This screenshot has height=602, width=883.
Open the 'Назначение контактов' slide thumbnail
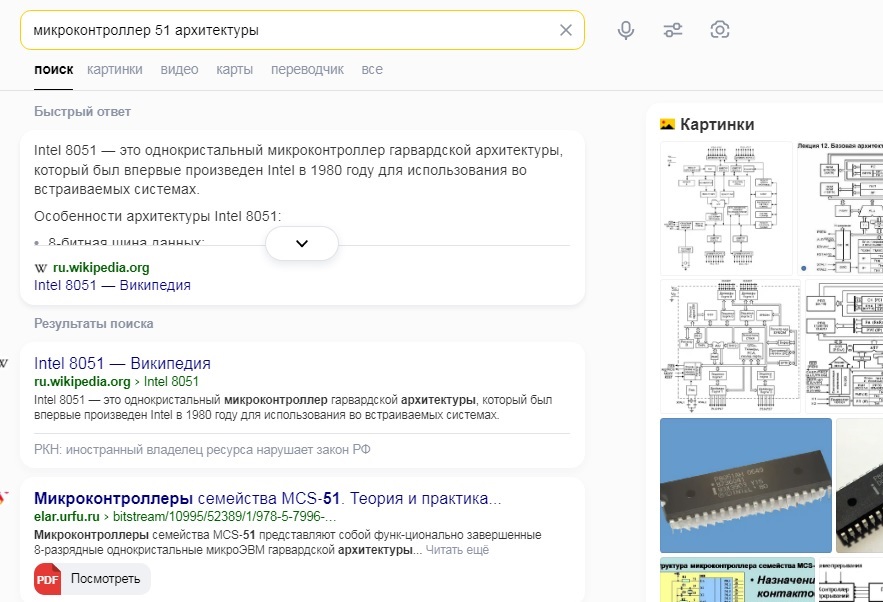pyautogui.click(x=738, y=580)
